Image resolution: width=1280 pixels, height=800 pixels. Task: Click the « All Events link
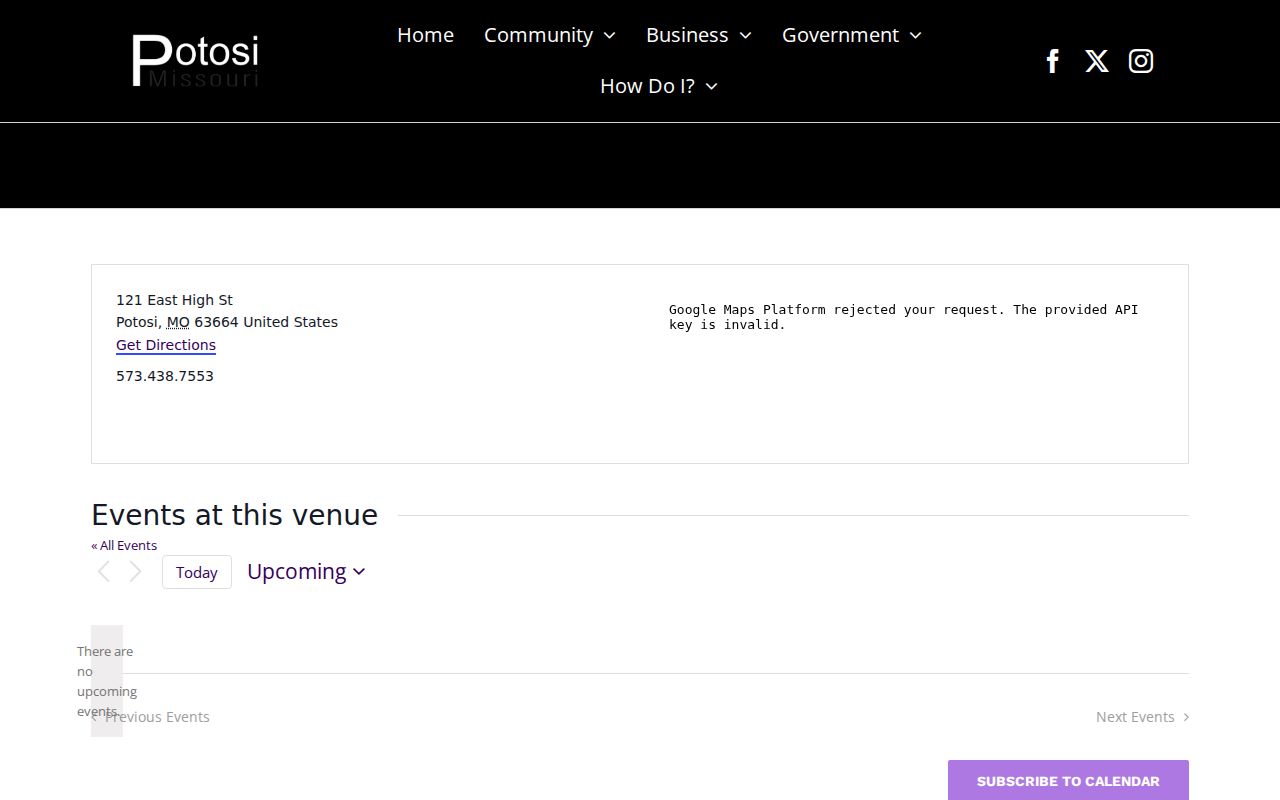tap(124, 545)
